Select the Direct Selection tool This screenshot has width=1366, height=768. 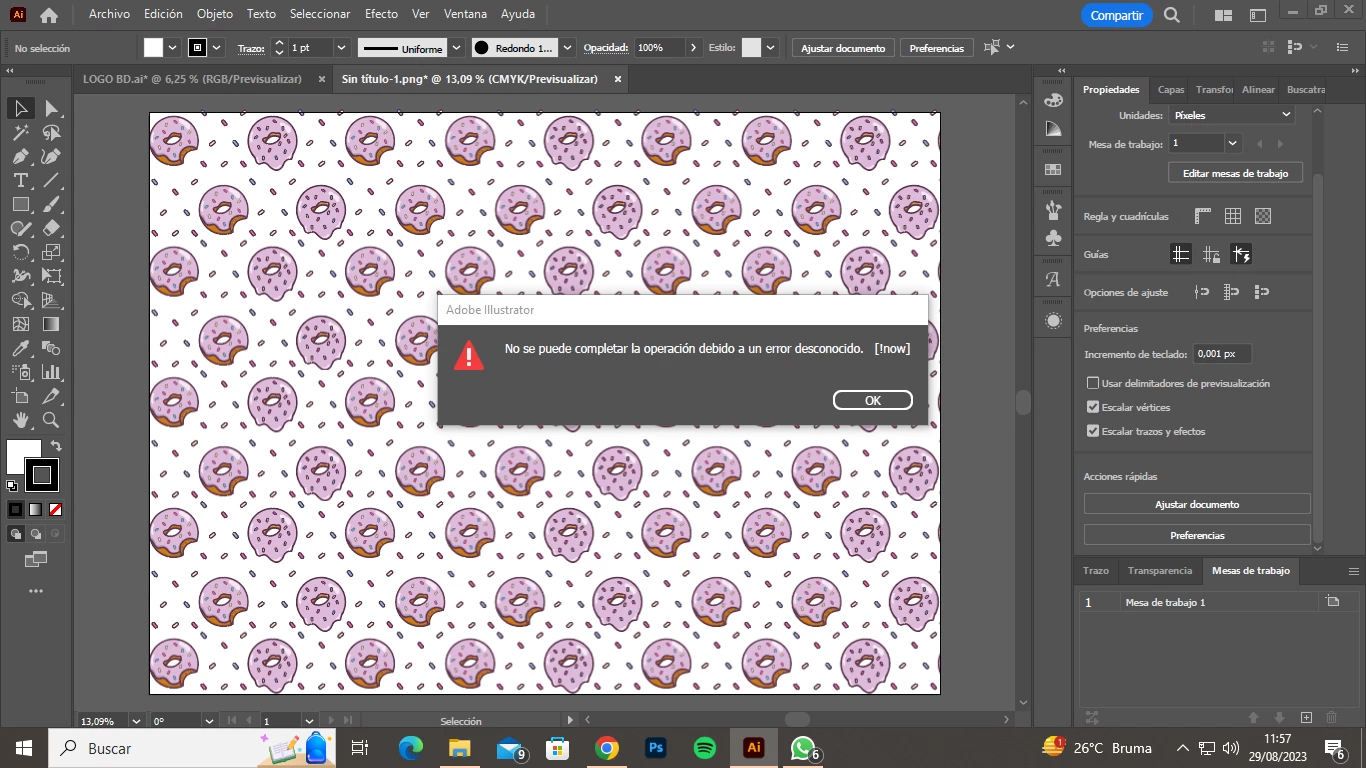(51, 108)
